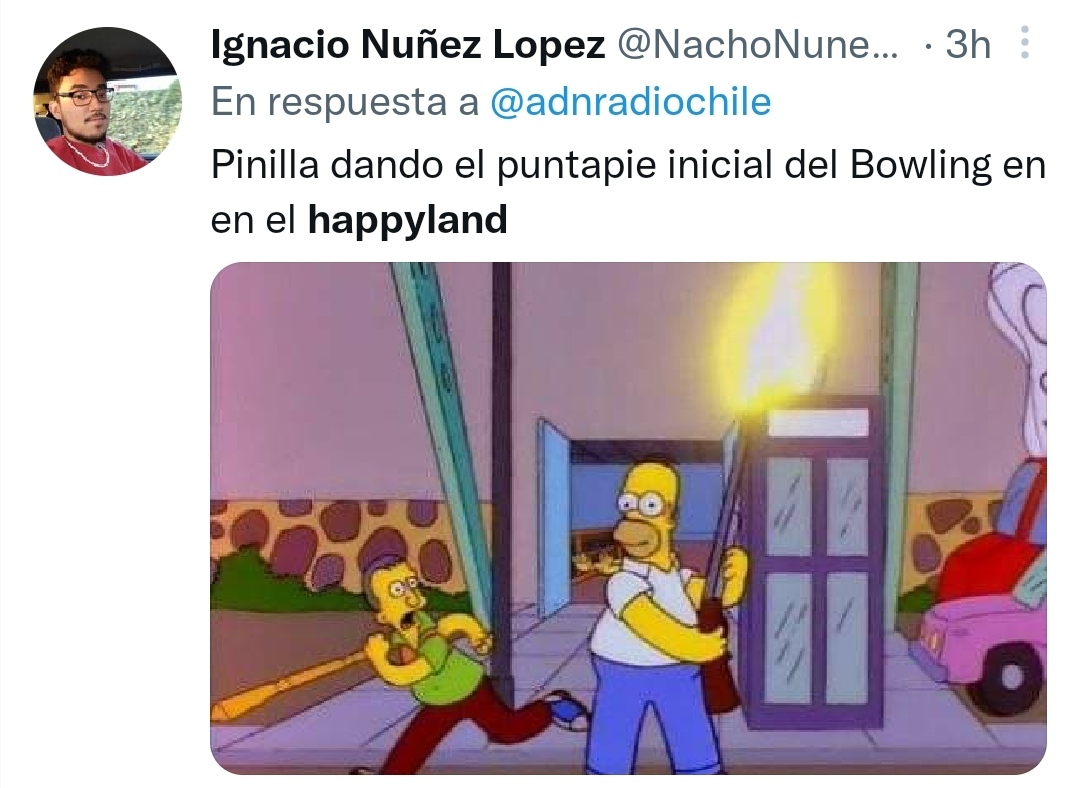Open the @NachoNune... handle link
Screen dimensions: 1080x788
[757, 45]
